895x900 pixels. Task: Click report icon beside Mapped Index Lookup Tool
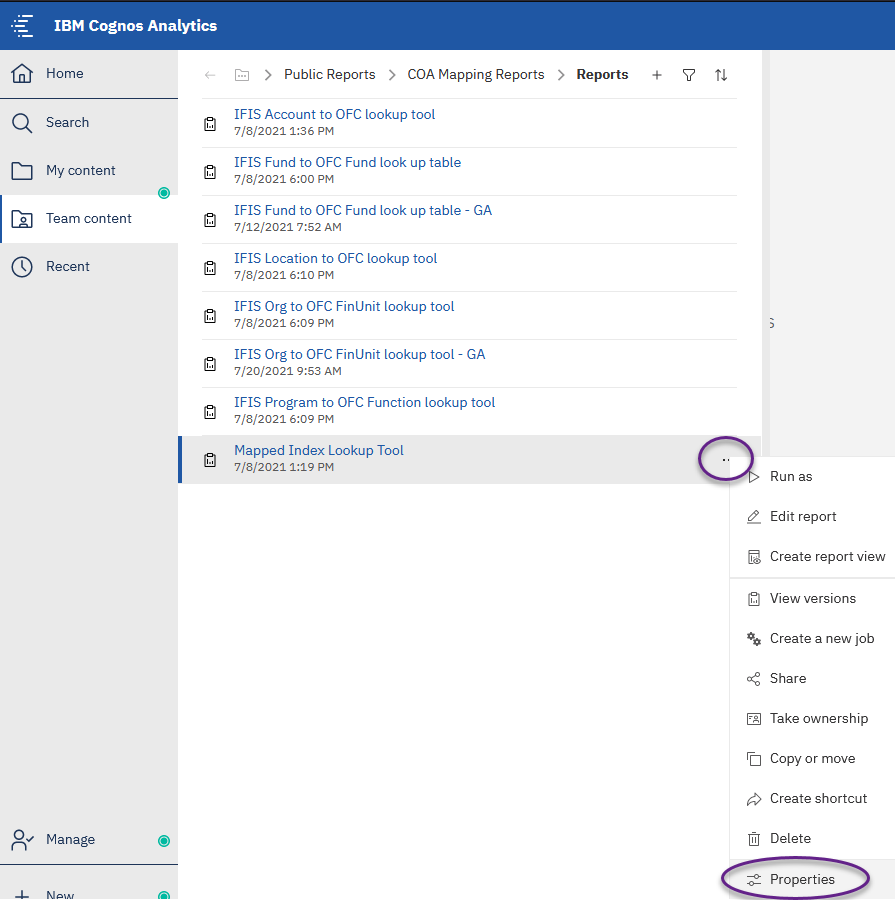click(210, 460)
